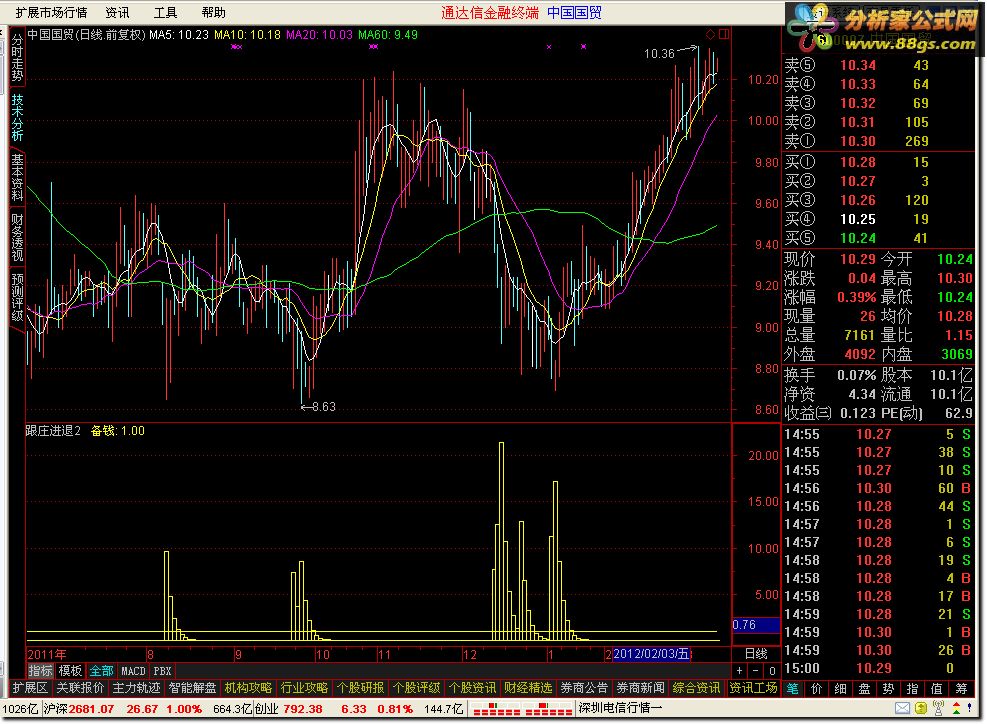Viewport: 987px width, 724px height.
Task: Open 个股研报 bottom tab
Action: coord(360,688)
